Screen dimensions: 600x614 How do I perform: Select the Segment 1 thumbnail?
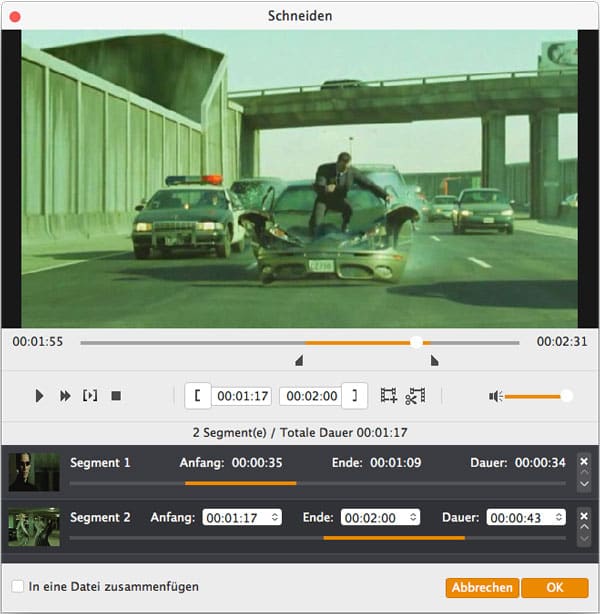pos(34,472)
